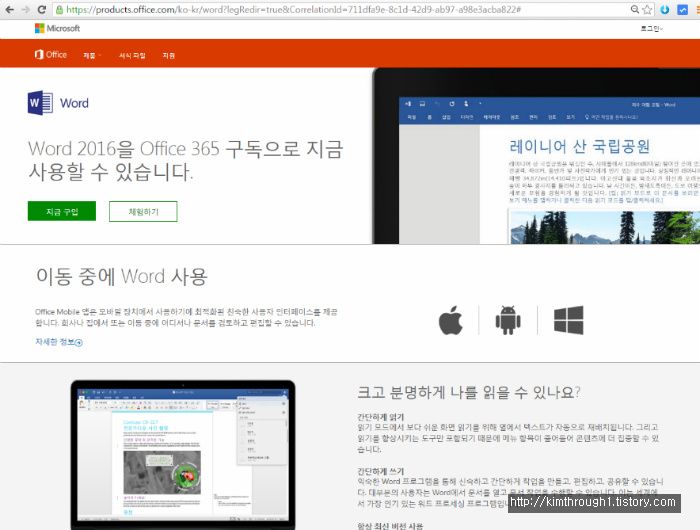Open the 서식 파일 menu item
This screenshot has width=700, height=530.
pyautogui.click(x=132, y=55)
